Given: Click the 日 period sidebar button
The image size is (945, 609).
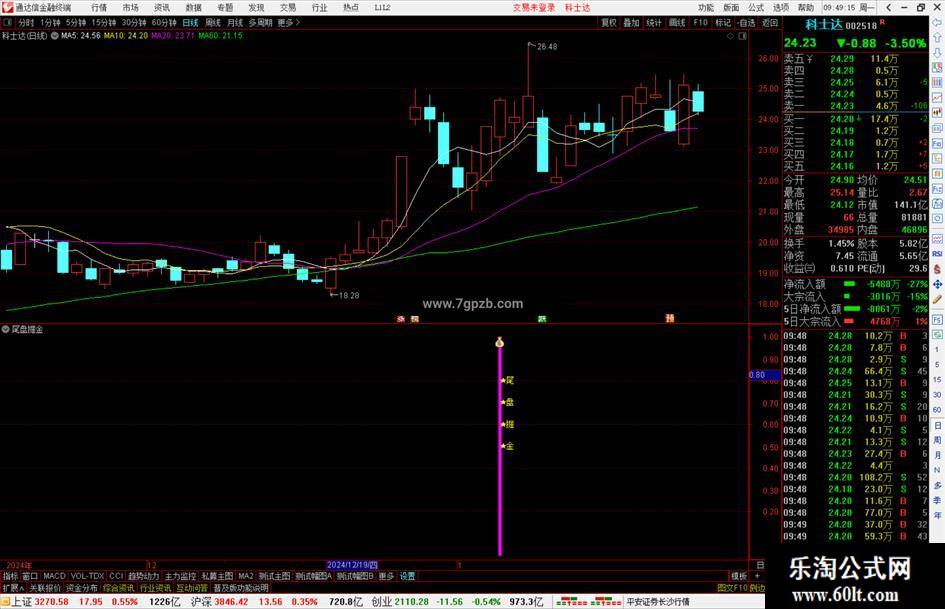Looking at the screenshot, I should [937, 425].
